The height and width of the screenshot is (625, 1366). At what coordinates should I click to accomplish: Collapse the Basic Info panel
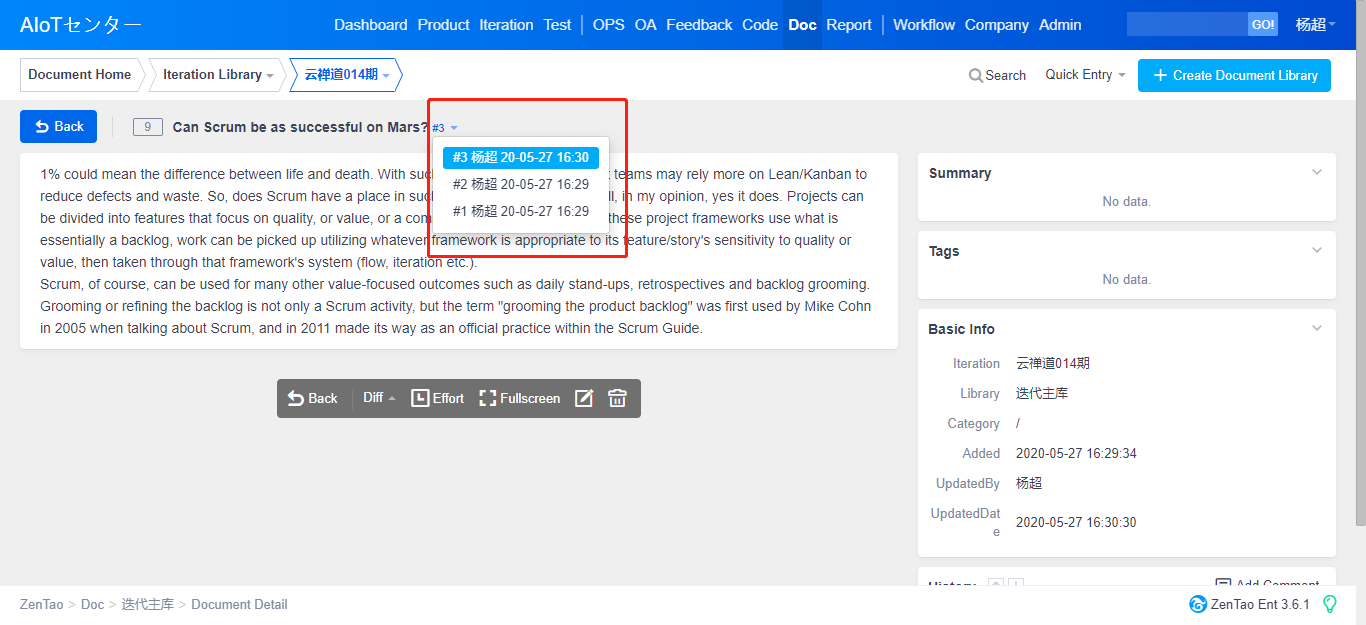pos(1316,329)
